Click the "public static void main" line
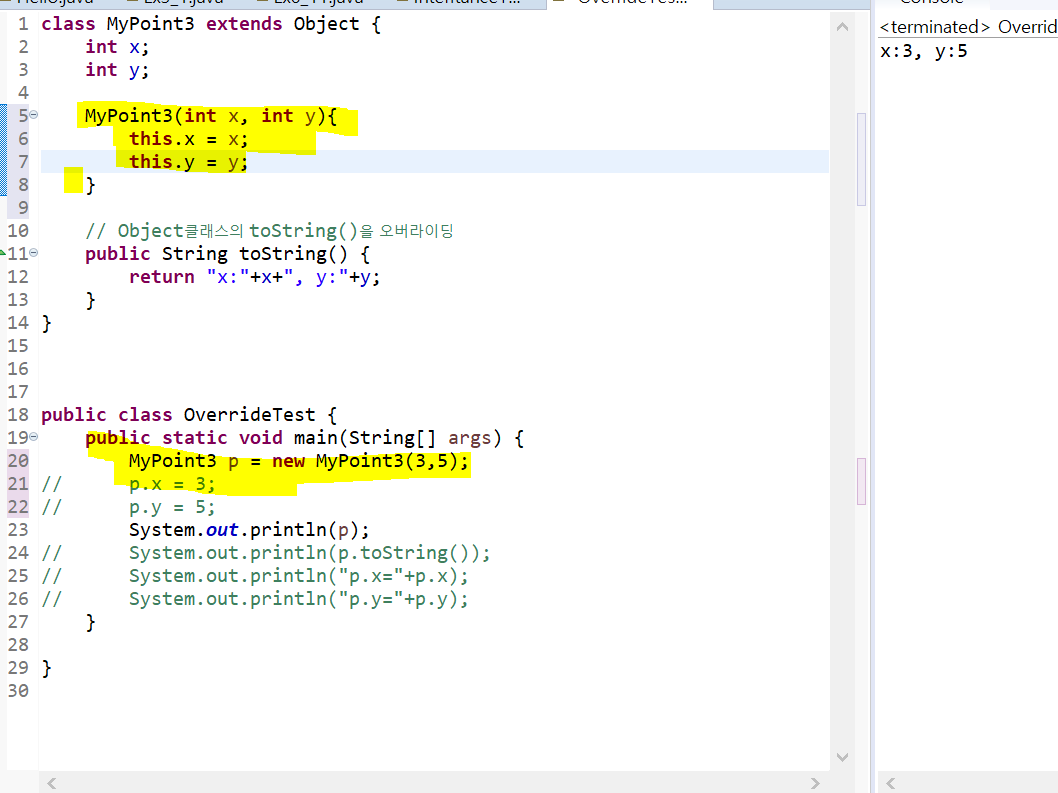 (x=304, y=438)
